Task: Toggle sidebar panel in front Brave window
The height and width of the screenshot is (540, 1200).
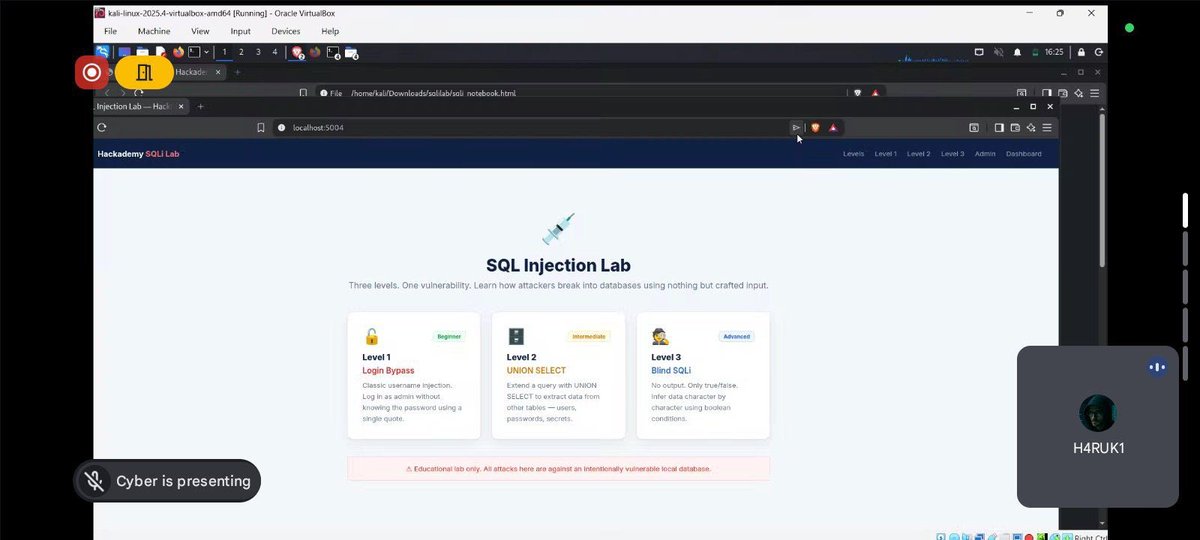Action: coord(998,127)
